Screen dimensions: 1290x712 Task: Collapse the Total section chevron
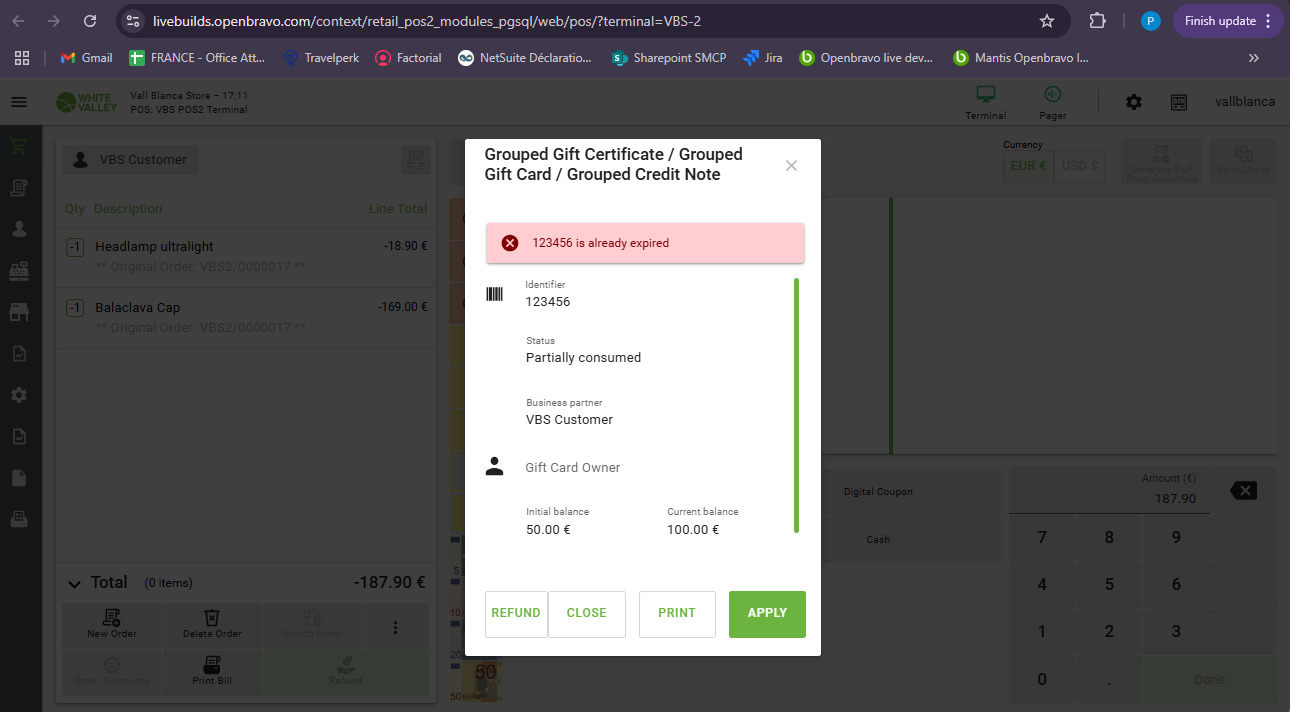click(74, 583)
